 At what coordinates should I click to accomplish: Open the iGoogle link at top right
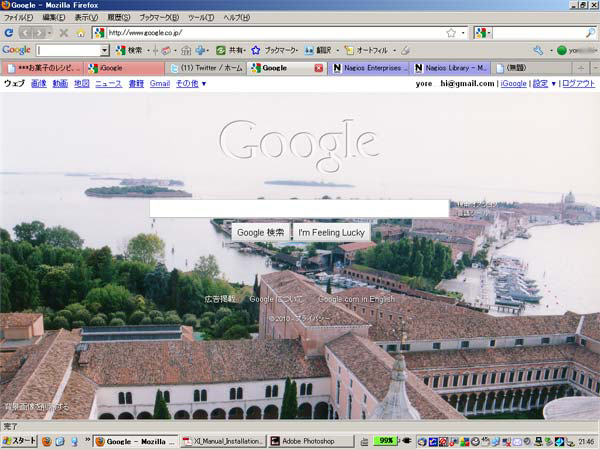tap(514, 83)
